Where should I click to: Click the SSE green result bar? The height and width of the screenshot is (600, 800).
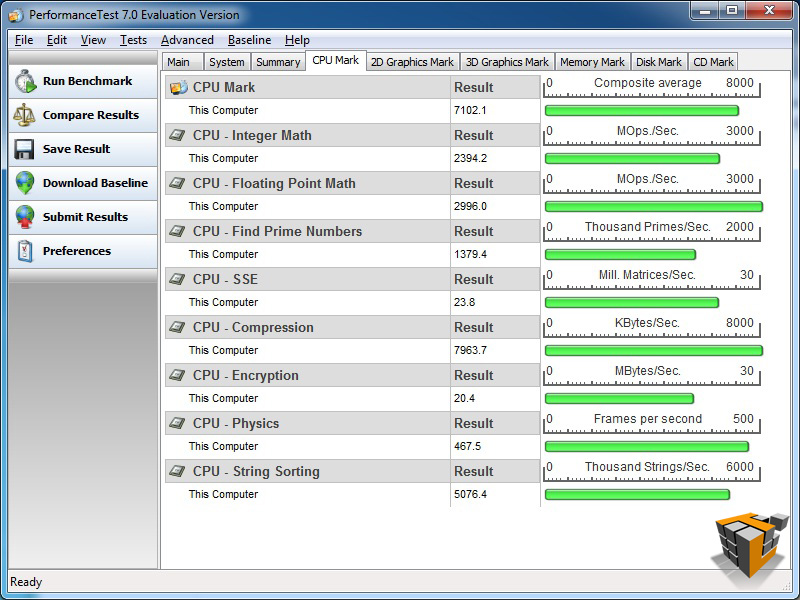click(632, 303)
